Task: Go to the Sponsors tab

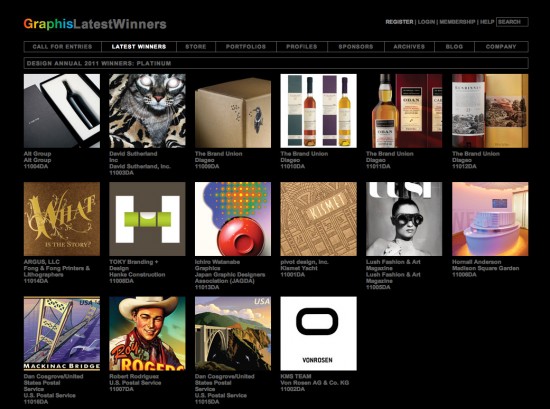Action: pyautogui.click(x=356, y=47)
